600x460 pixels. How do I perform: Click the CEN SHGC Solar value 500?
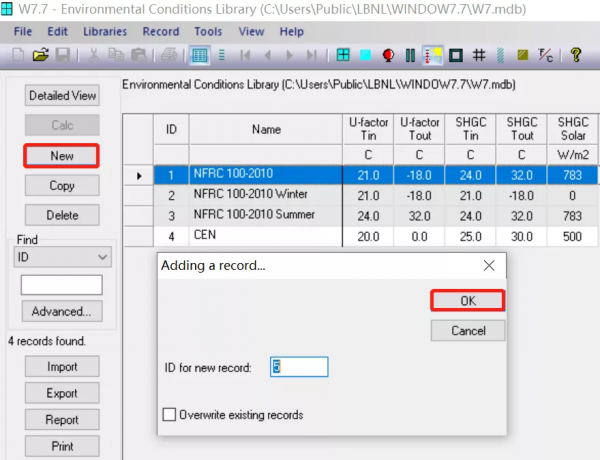pos(572,237)
